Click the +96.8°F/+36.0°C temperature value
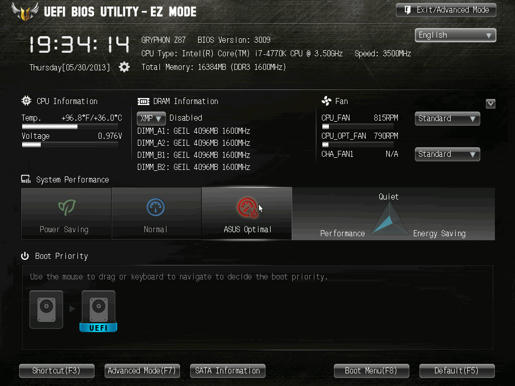 [x=92, y=118]
